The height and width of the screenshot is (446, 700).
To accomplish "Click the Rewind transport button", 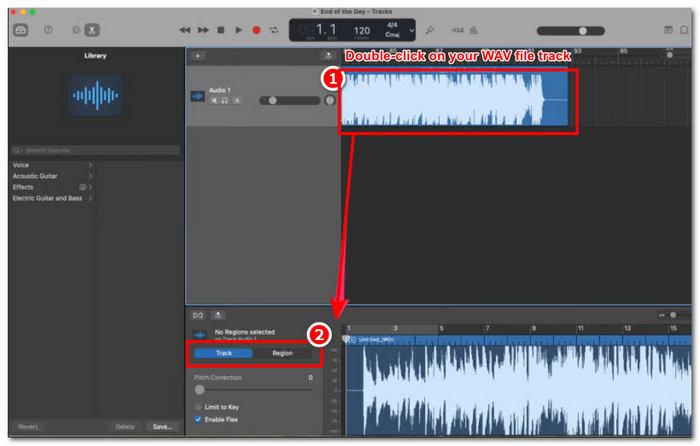I will [x=185, y=30].
